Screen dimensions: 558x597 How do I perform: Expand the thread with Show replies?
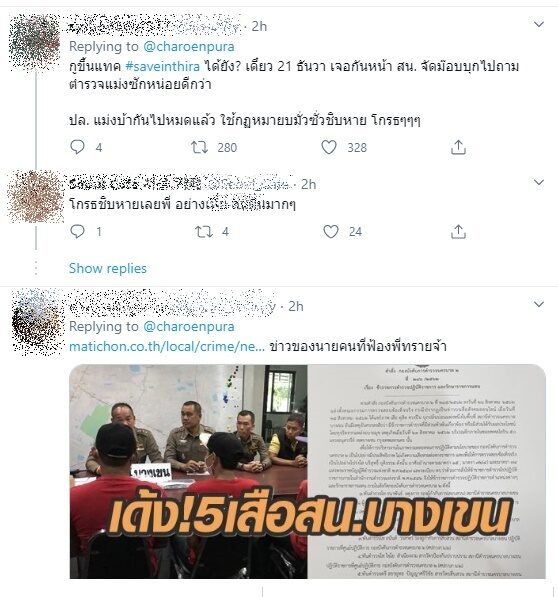click(108, 268)
